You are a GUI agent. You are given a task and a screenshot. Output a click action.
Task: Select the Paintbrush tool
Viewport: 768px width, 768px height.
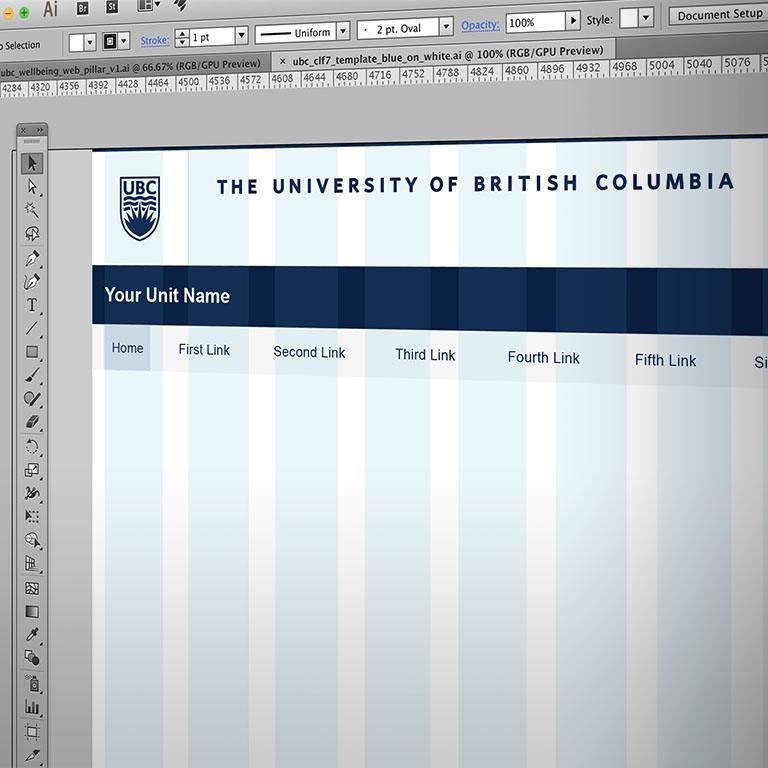click(32, 375)
